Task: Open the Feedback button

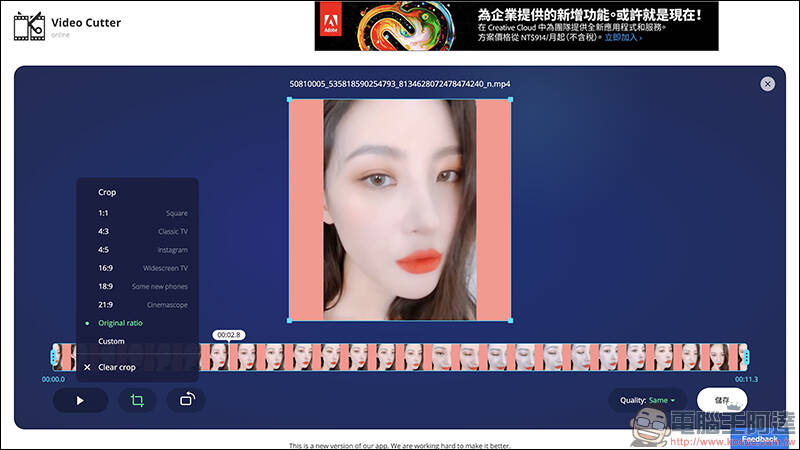Action: tap(759, 439)
